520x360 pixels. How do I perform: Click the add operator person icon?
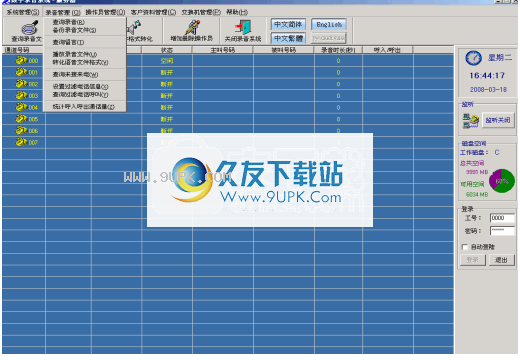[192, 27]
